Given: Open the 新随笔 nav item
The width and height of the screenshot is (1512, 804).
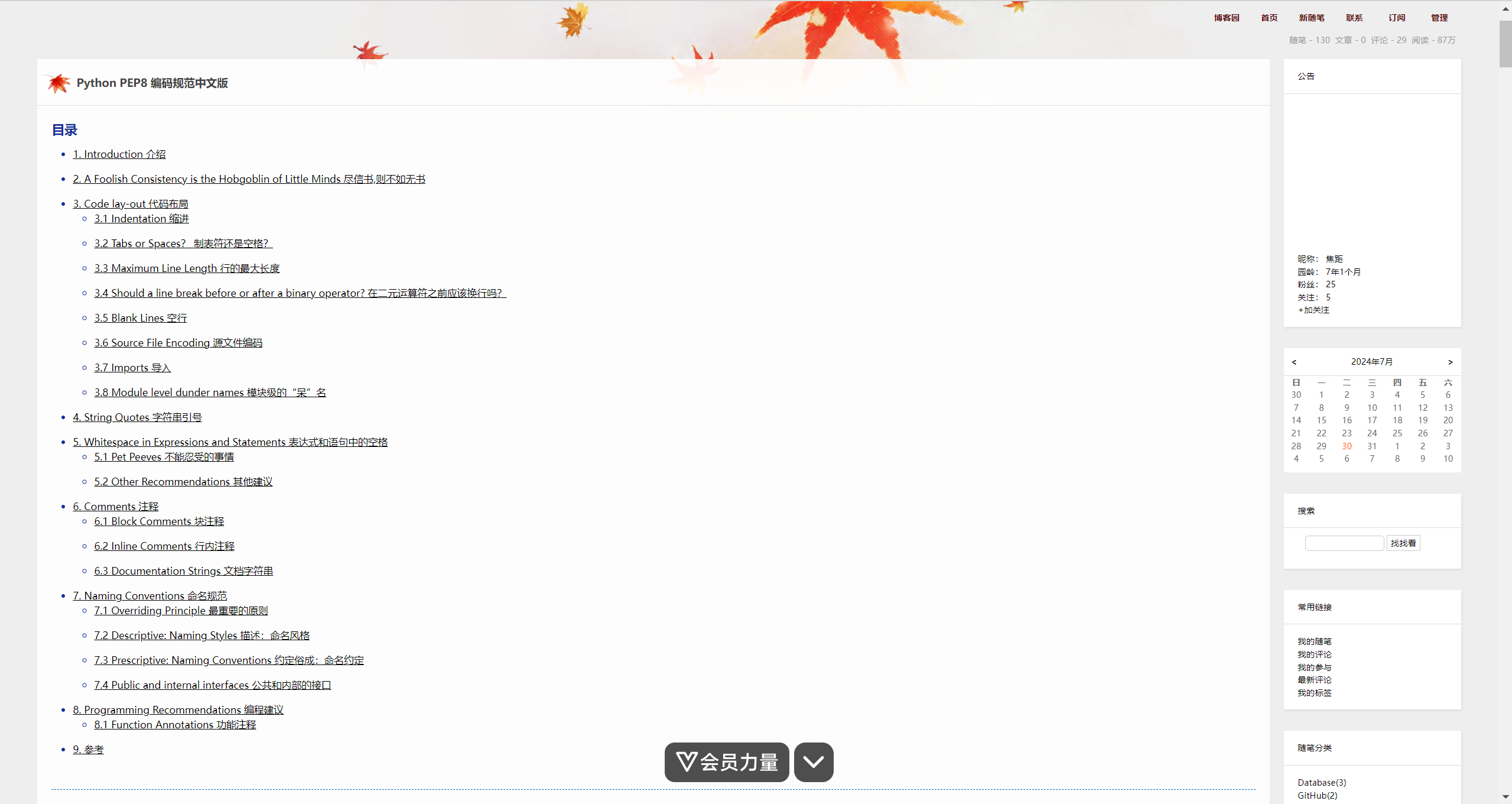Looking at the screenshot, I should pyautogui.click(x=1312, y=18).
